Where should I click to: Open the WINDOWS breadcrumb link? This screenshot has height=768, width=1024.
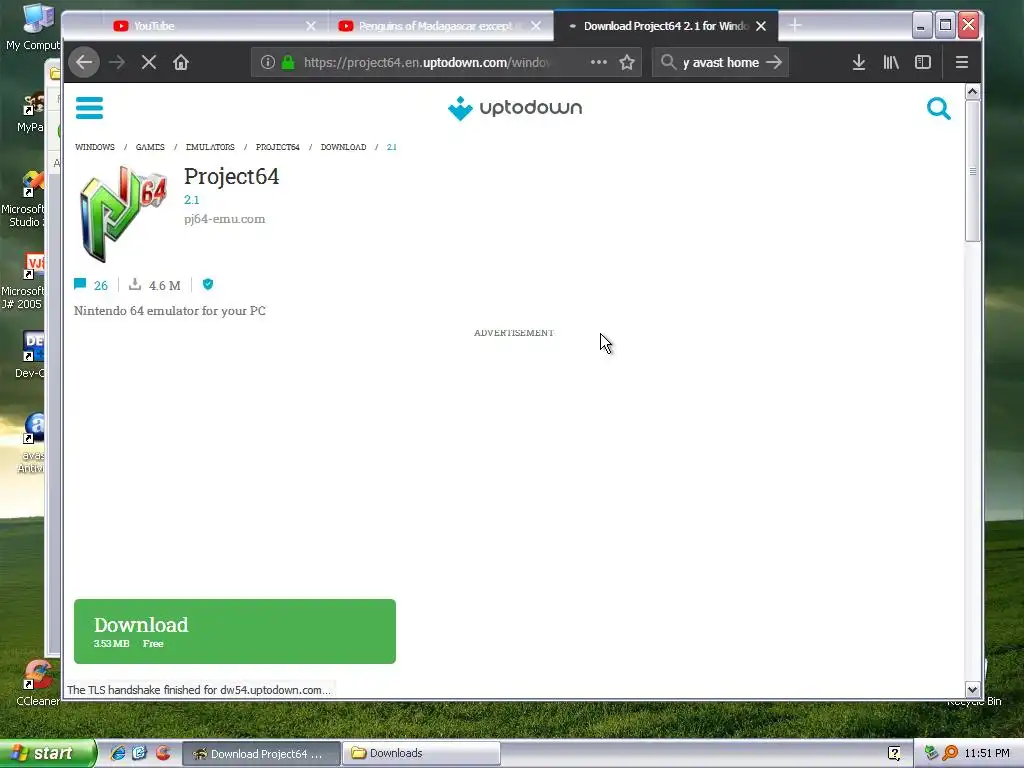pos(95,147)
